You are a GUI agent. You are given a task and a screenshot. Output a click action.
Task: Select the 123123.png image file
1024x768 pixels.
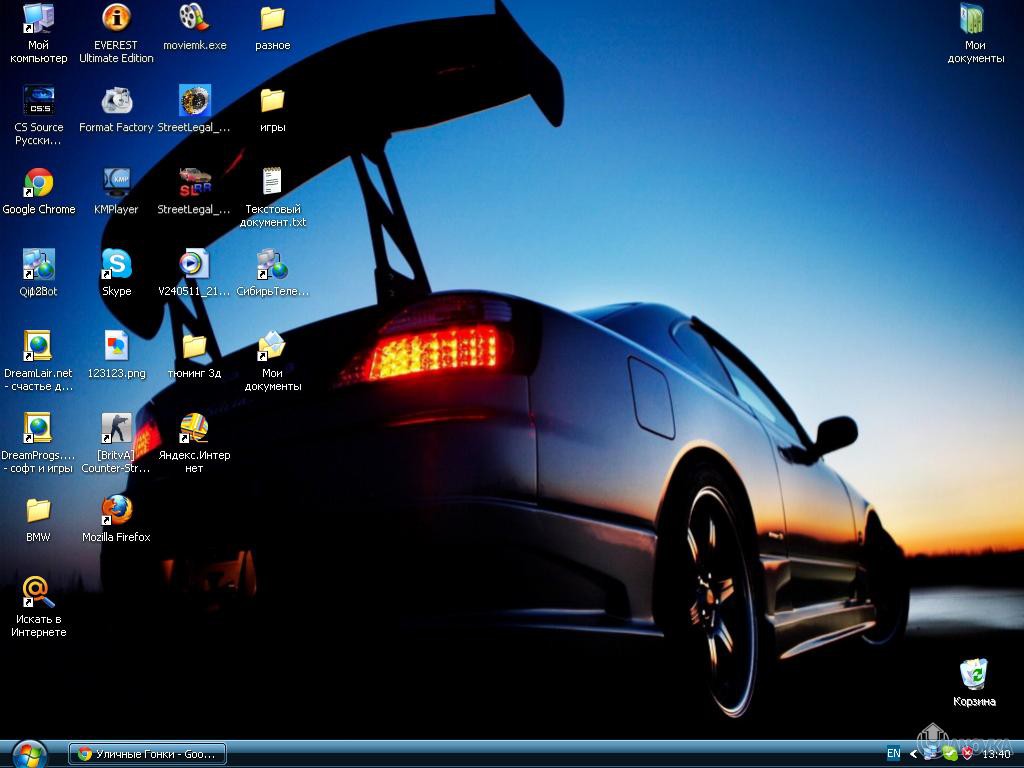[x=117, y=347]
